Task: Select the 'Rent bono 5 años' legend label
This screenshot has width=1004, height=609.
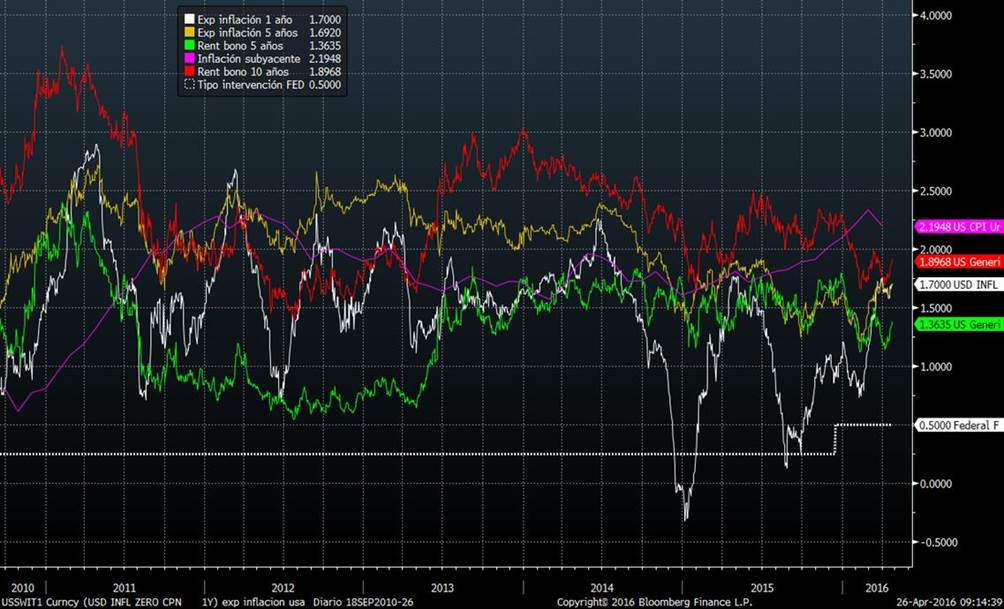Action: point(240,46)
